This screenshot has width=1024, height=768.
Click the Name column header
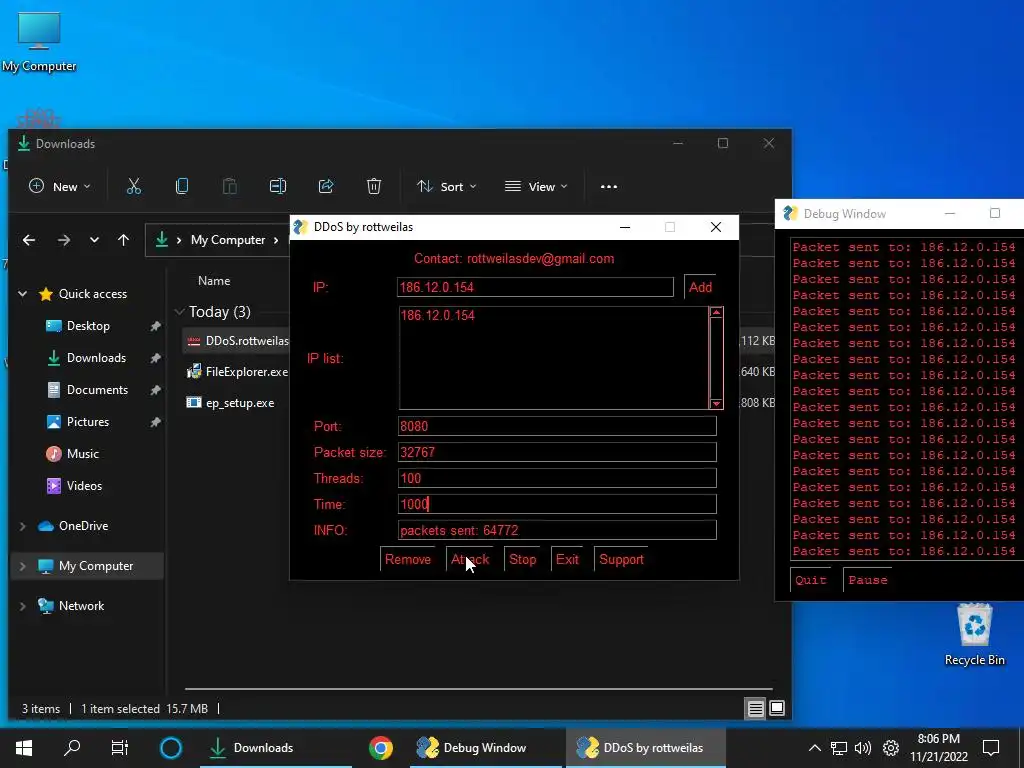tap(214, 281)
